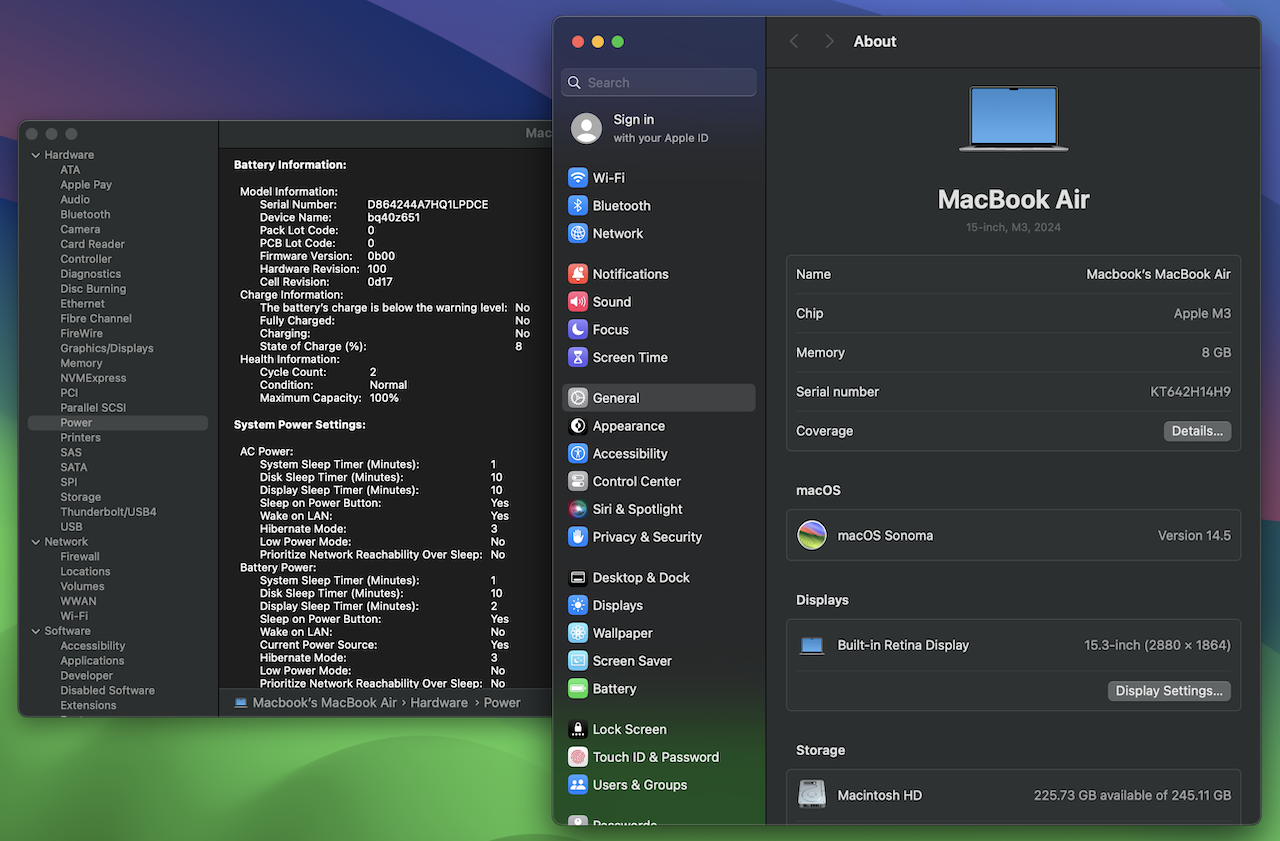The width and height of the screenshot is (1280, 841).
Task: Select the Desktop & Dock icon
Action: tap(578, 578)
